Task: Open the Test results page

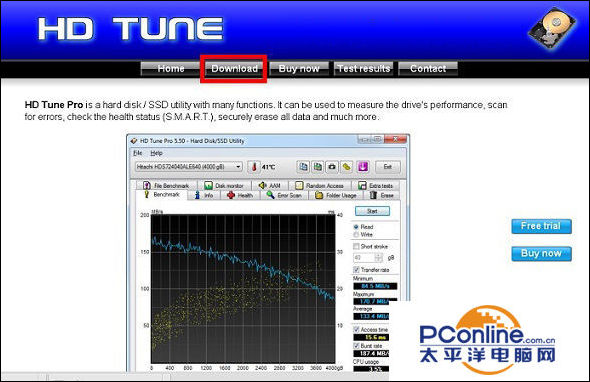Action: [x=363, y=68]
